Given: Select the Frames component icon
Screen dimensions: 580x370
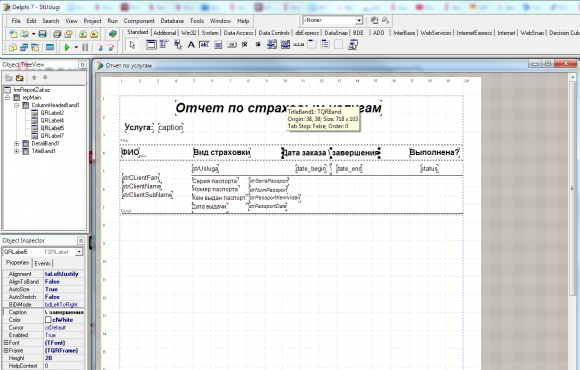Looking at the screenshot, I should point(152,45).
